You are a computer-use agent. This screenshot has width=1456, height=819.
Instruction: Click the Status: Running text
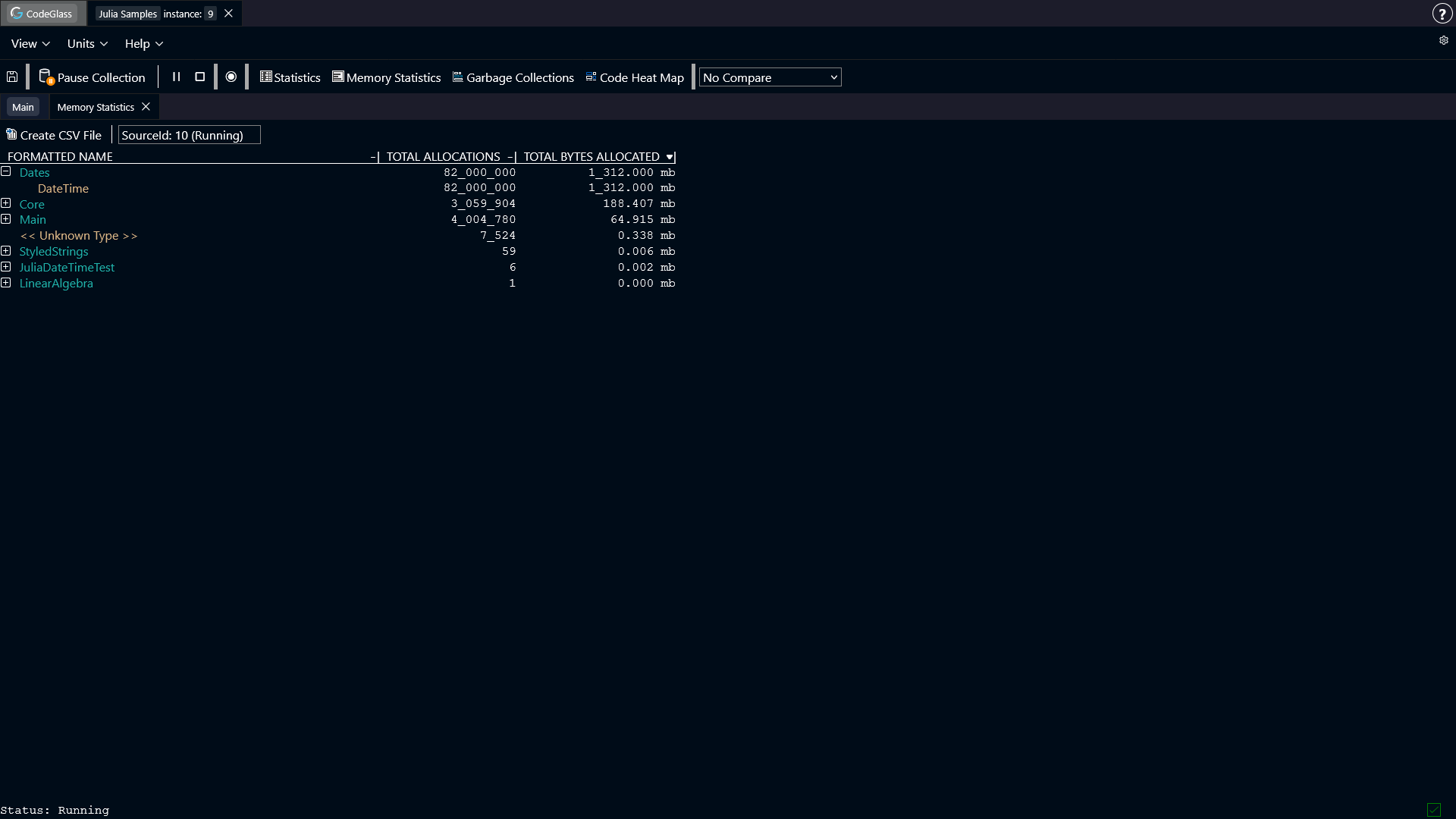(x=55, y=811)
